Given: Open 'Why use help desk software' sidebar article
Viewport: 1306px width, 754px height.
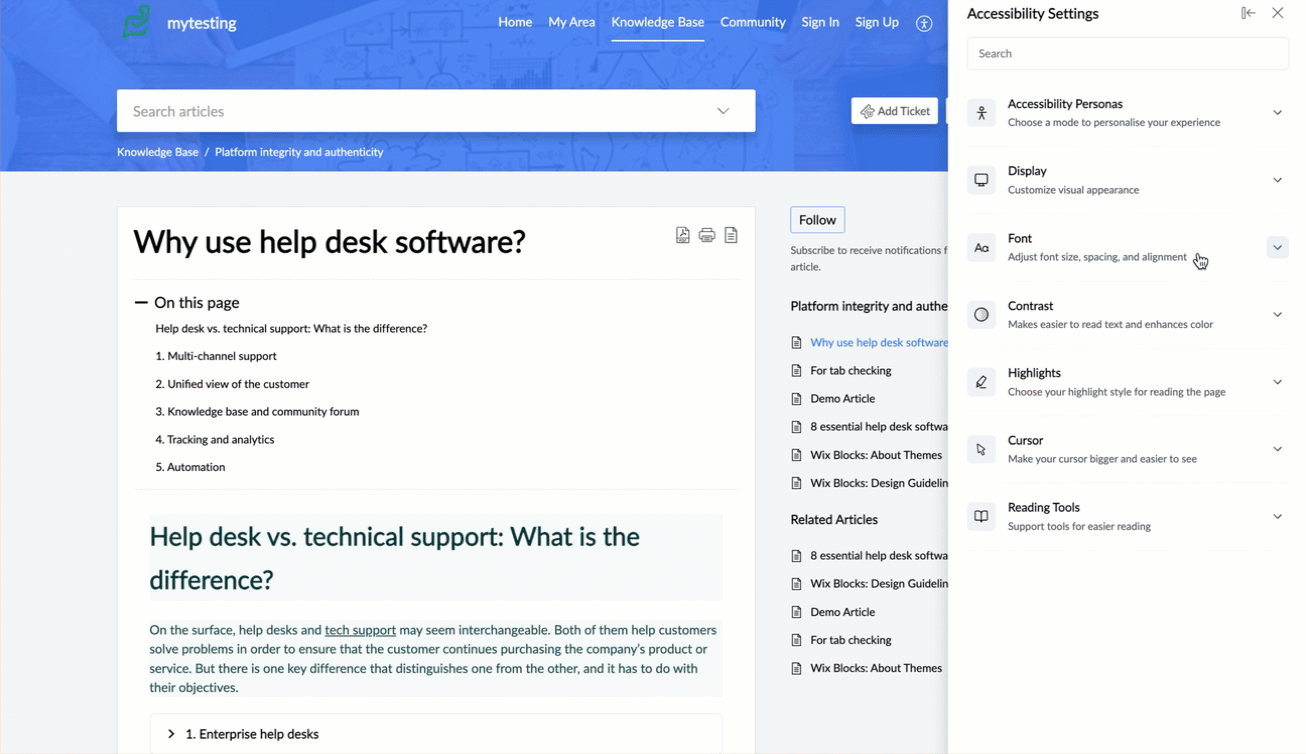Looking at the screenshot, I should [x=879, y=343].
